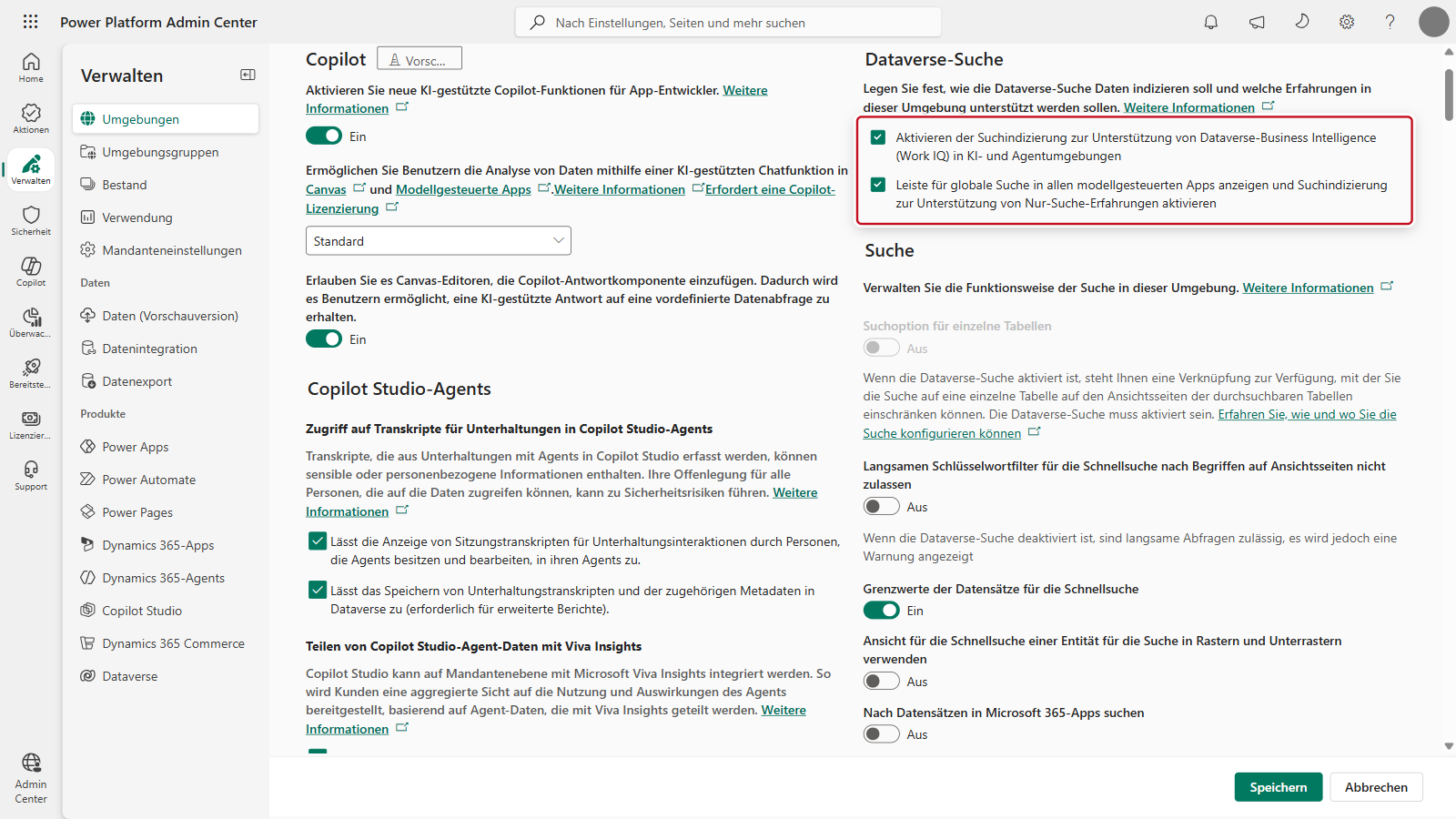Screen dimensions: 1456x819
Task: Open help question mark icon
Action: (x=1390, y=22)
